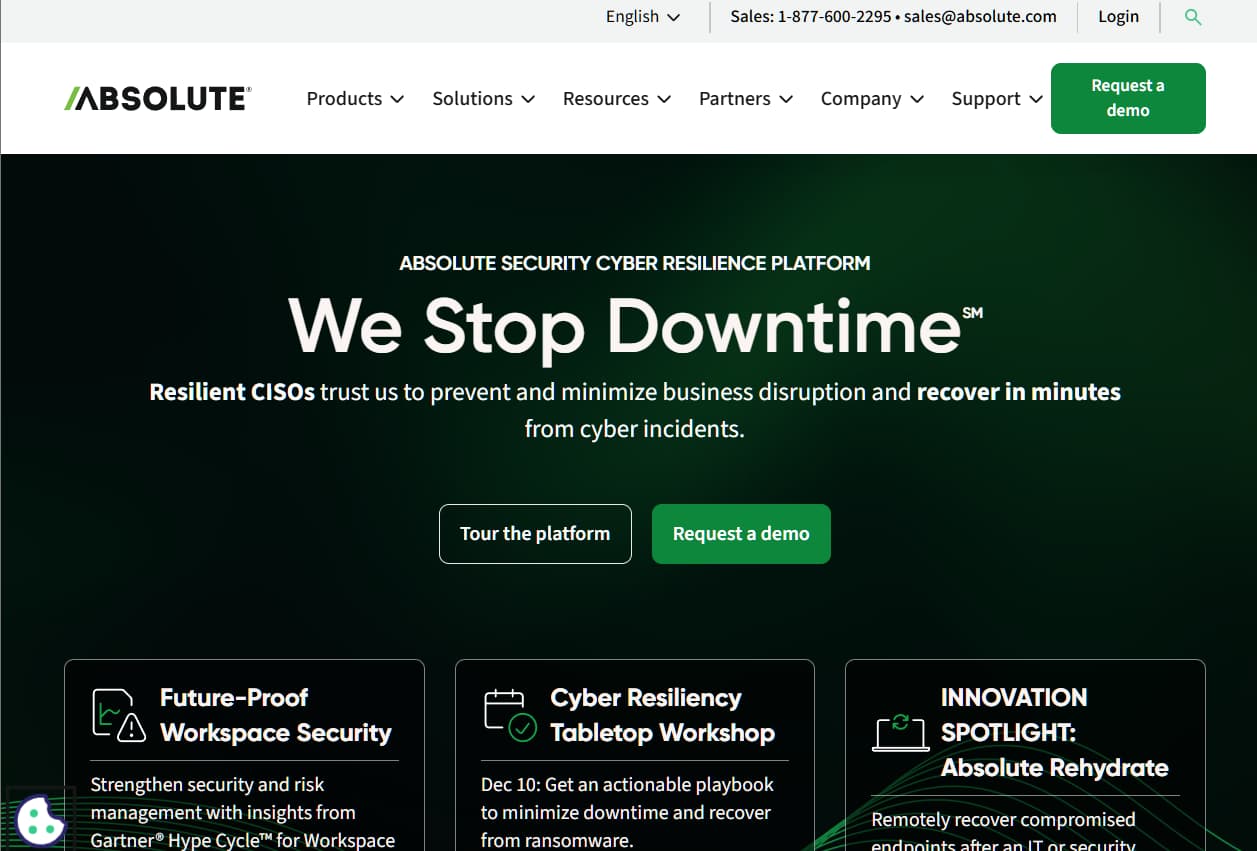Open the Products dropdown menu
Screen dimensions: 1257x851
pyautogui.click(x=354, y=98)
